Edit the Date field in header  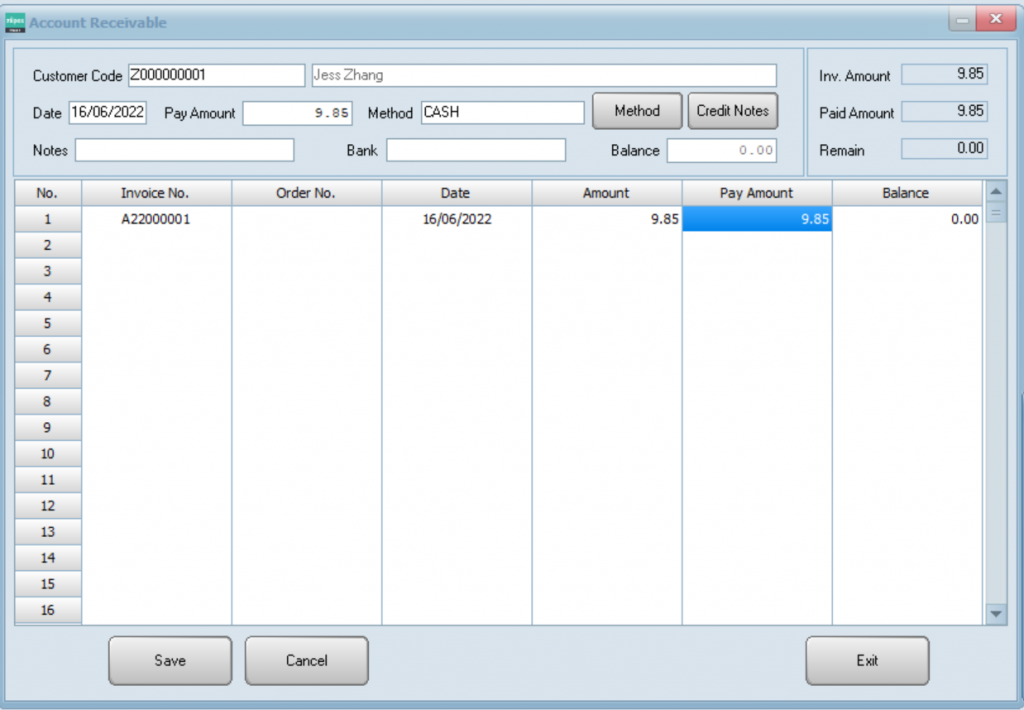108,113
